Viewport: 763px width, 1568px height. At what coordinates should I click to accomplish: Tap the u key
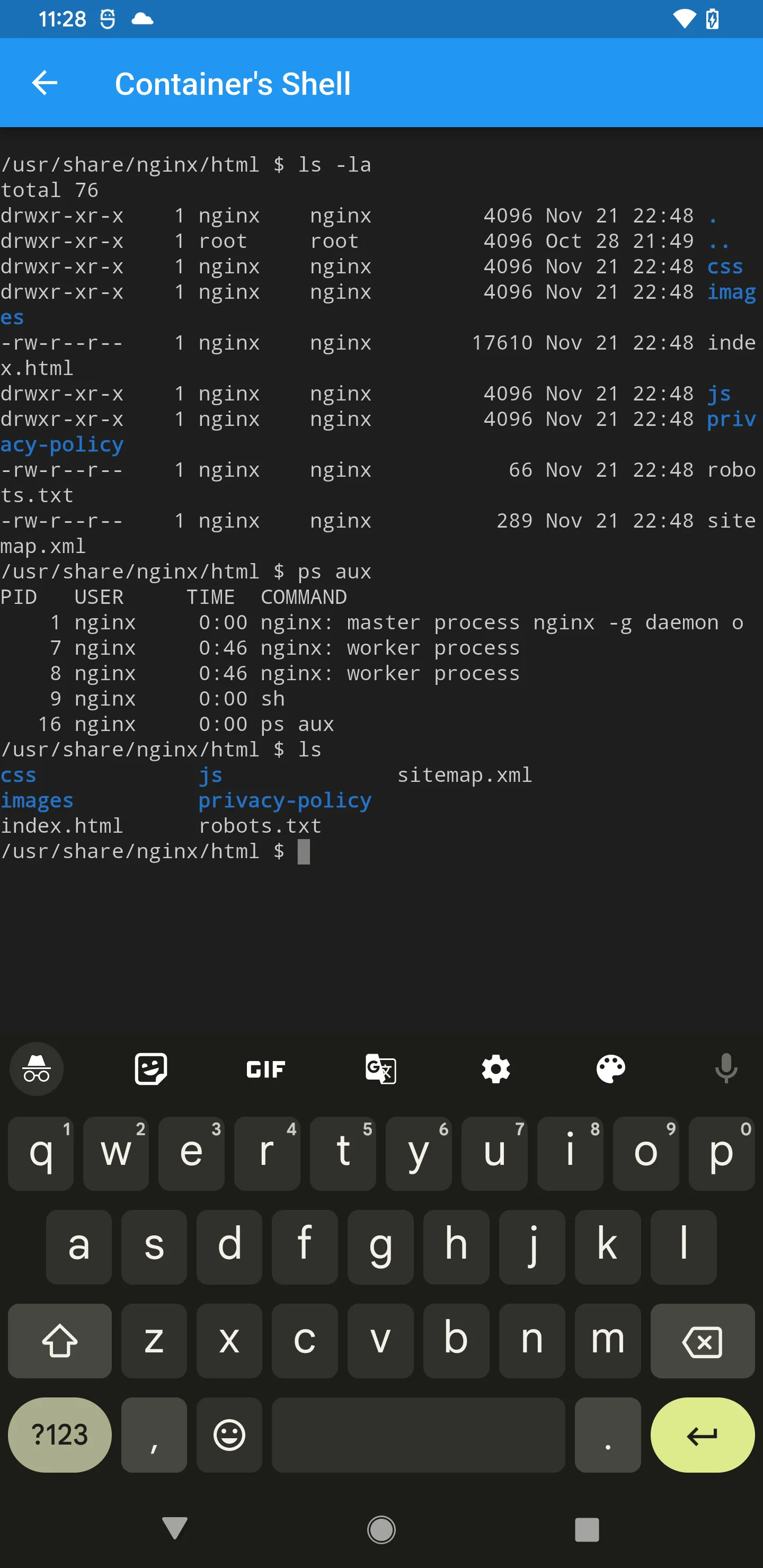[494, 1153]
